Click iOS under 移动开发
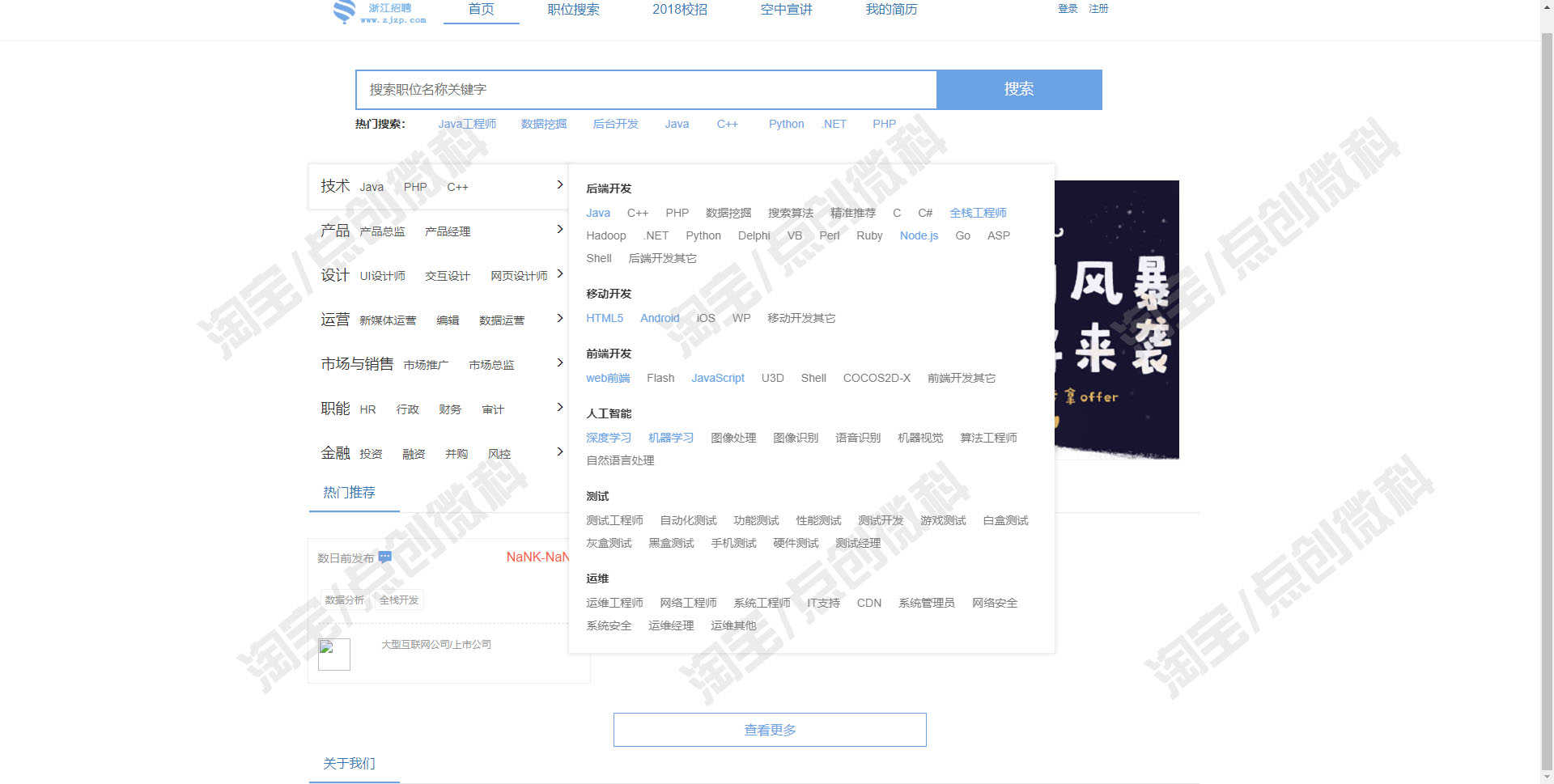 706,318
